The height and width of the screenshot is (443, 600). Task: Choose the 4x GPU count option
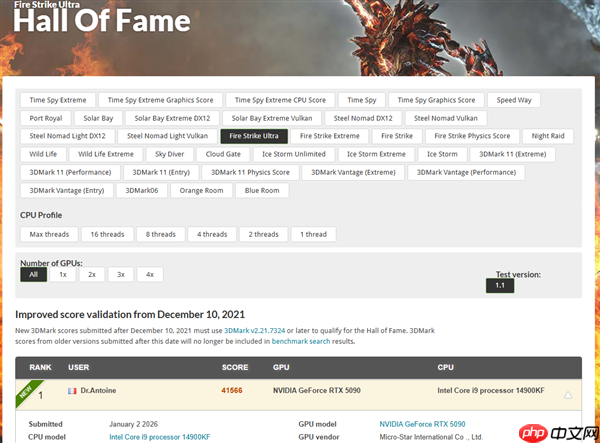point(150,274)
